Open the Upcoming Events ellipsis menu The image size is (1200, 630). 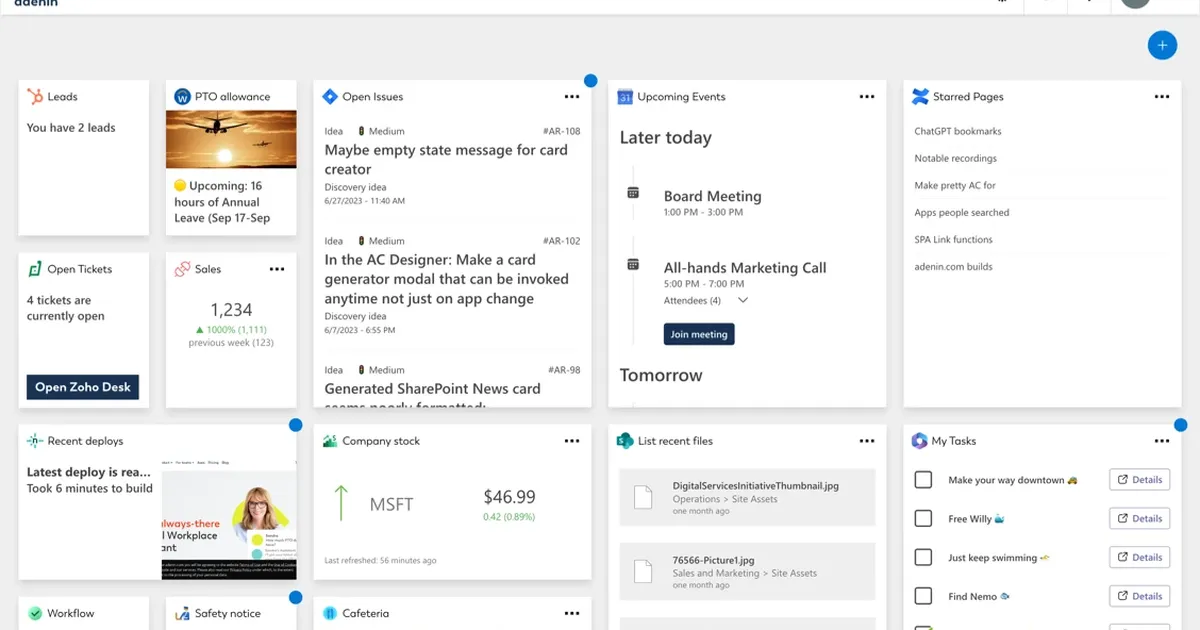(x=866, y=96)
